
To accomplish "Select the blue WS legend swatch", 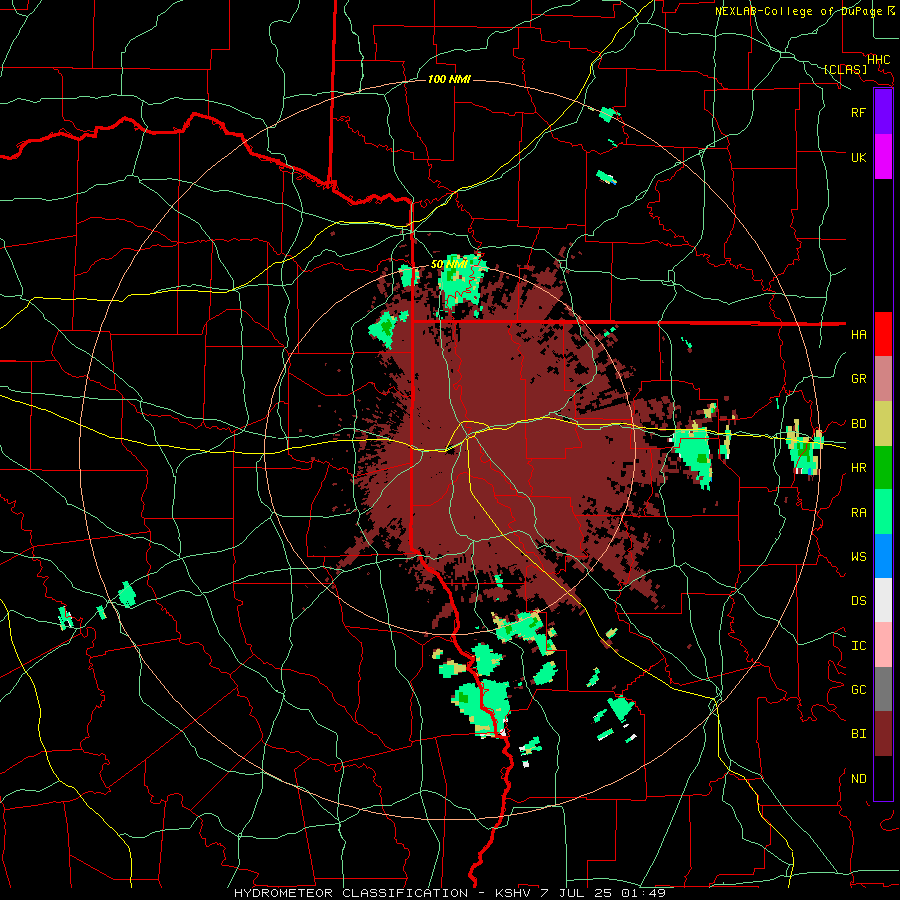I will tap(883, 556).
